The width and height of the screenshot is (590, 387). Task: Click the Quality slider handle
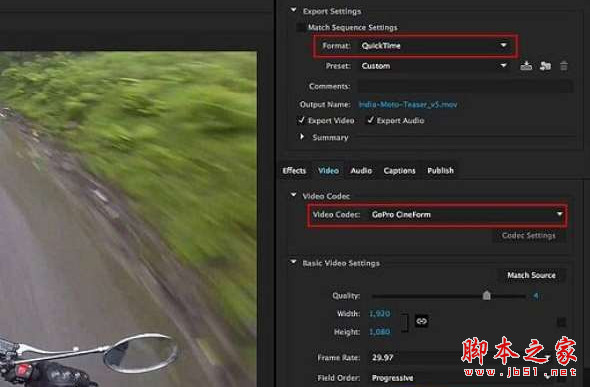pos(487,296)
